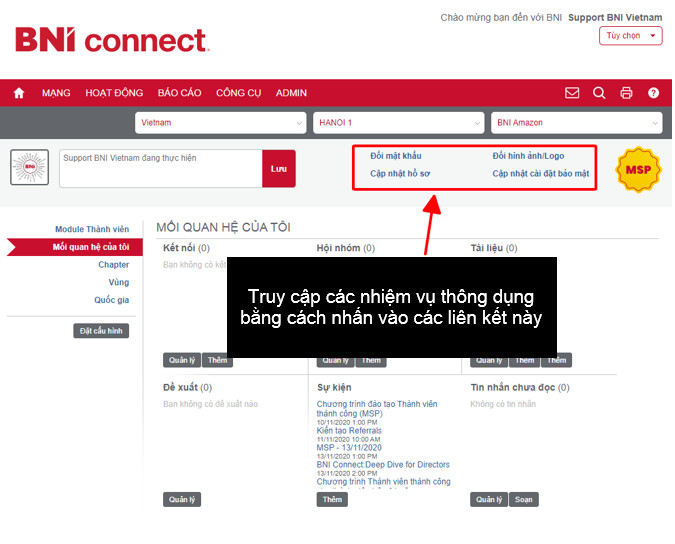Click the Đổi hình ảnh/Logo link
Image resolution: width=675 pixels, height=544 pixels.
(528, 156)
